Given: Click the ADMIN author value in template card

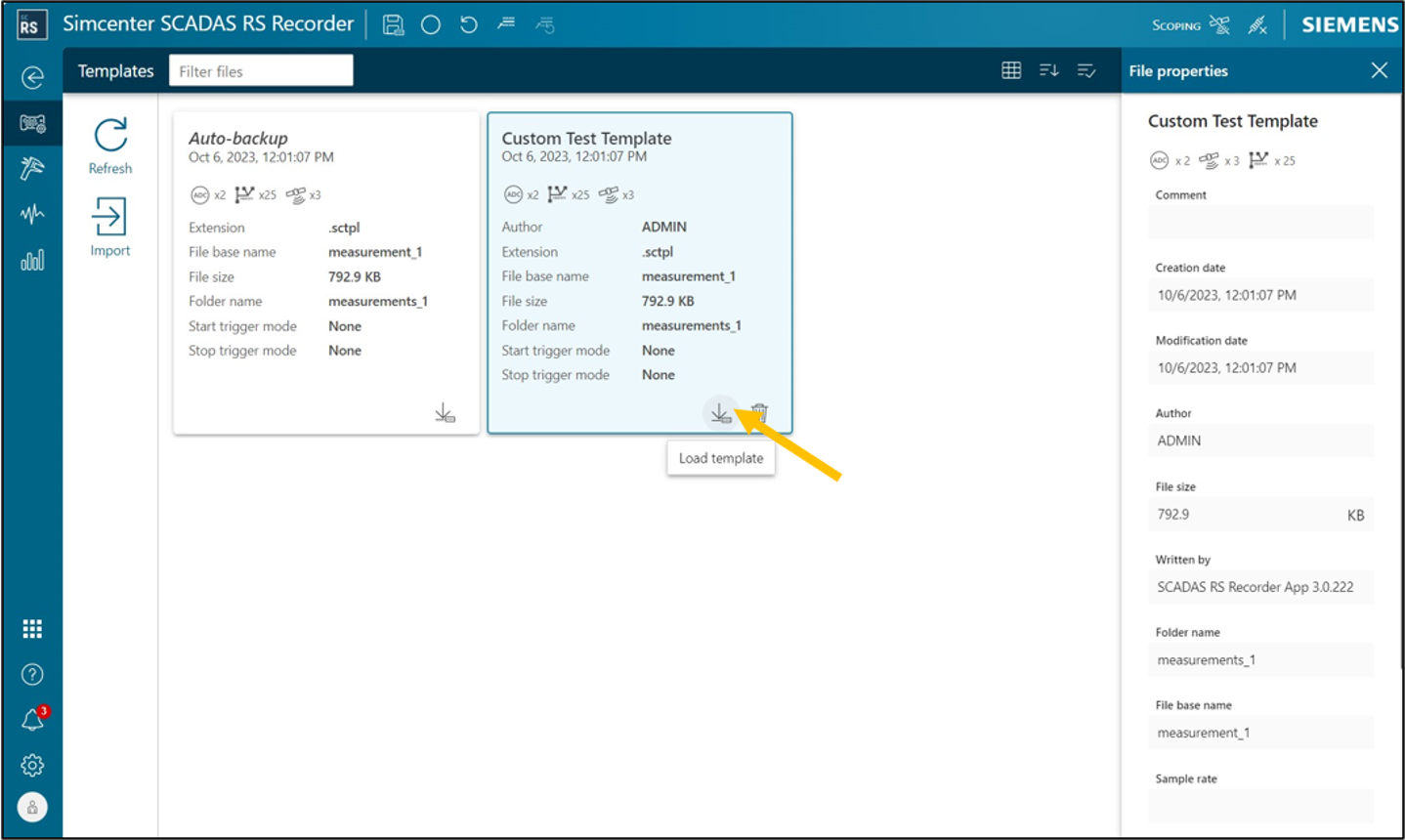Looking at the screenshot, I should pos(664,227).
